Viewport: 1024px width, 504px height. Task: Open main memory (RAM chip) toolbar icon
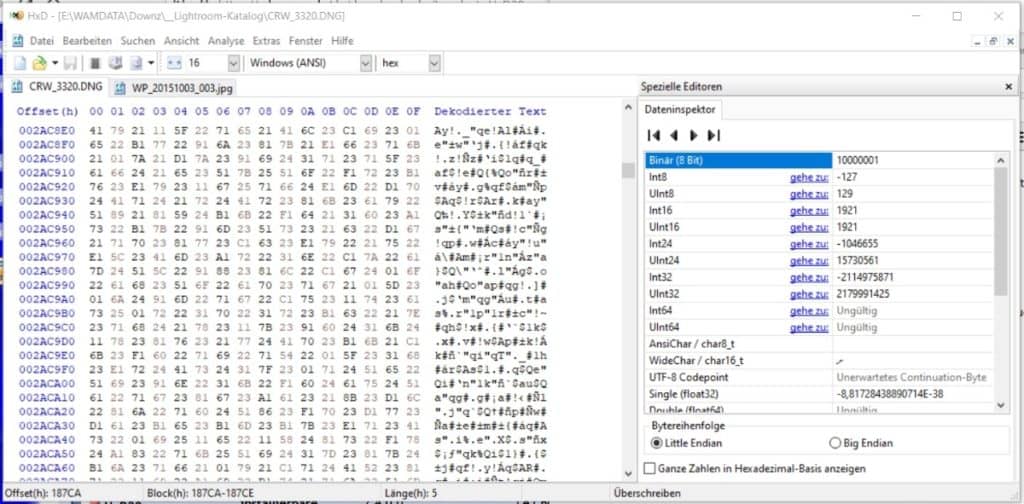pyautogui.click(x=95, y=63)
